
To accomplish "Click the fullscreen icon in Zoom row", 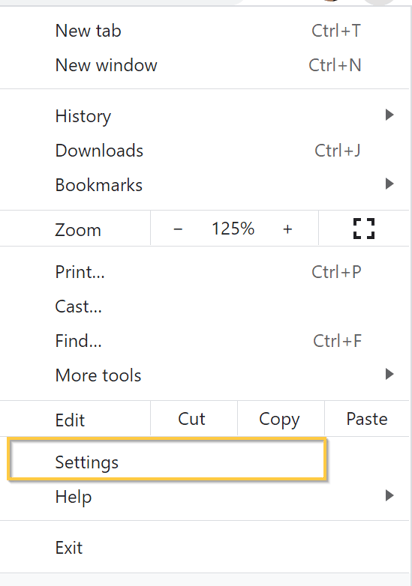I will (x=364, y=228).
